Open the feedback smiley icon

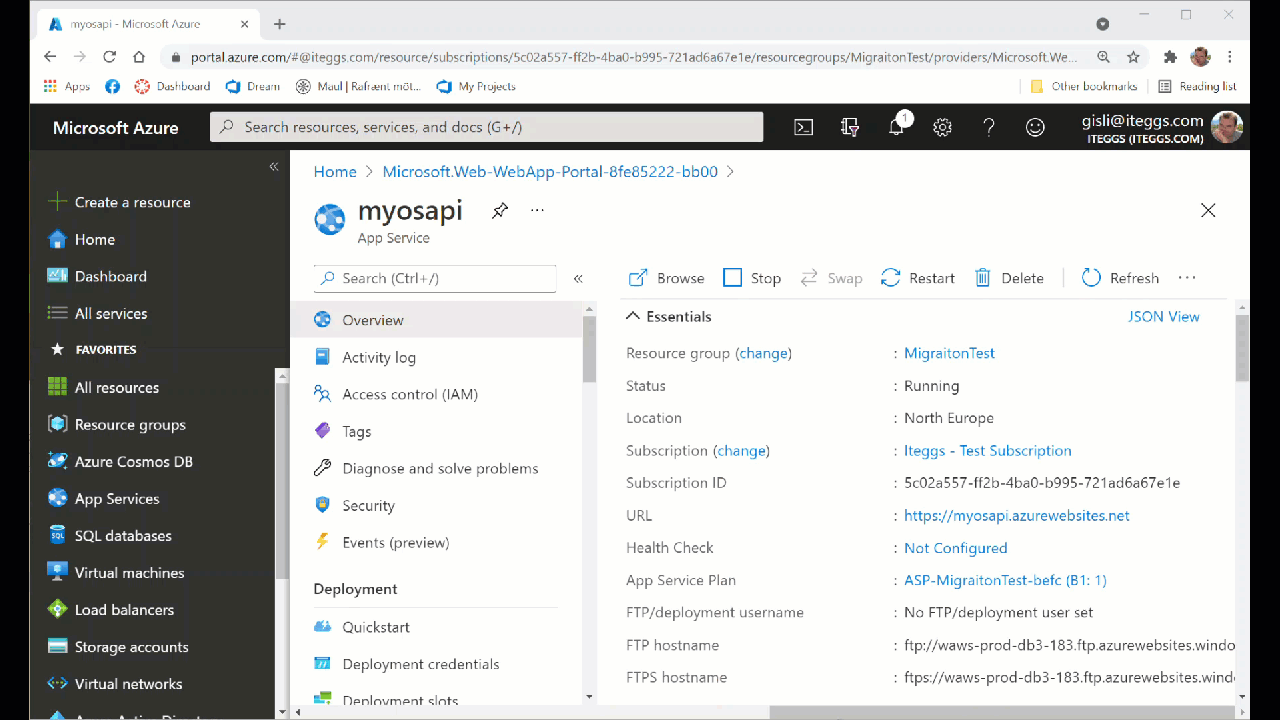pos(1036,127)
